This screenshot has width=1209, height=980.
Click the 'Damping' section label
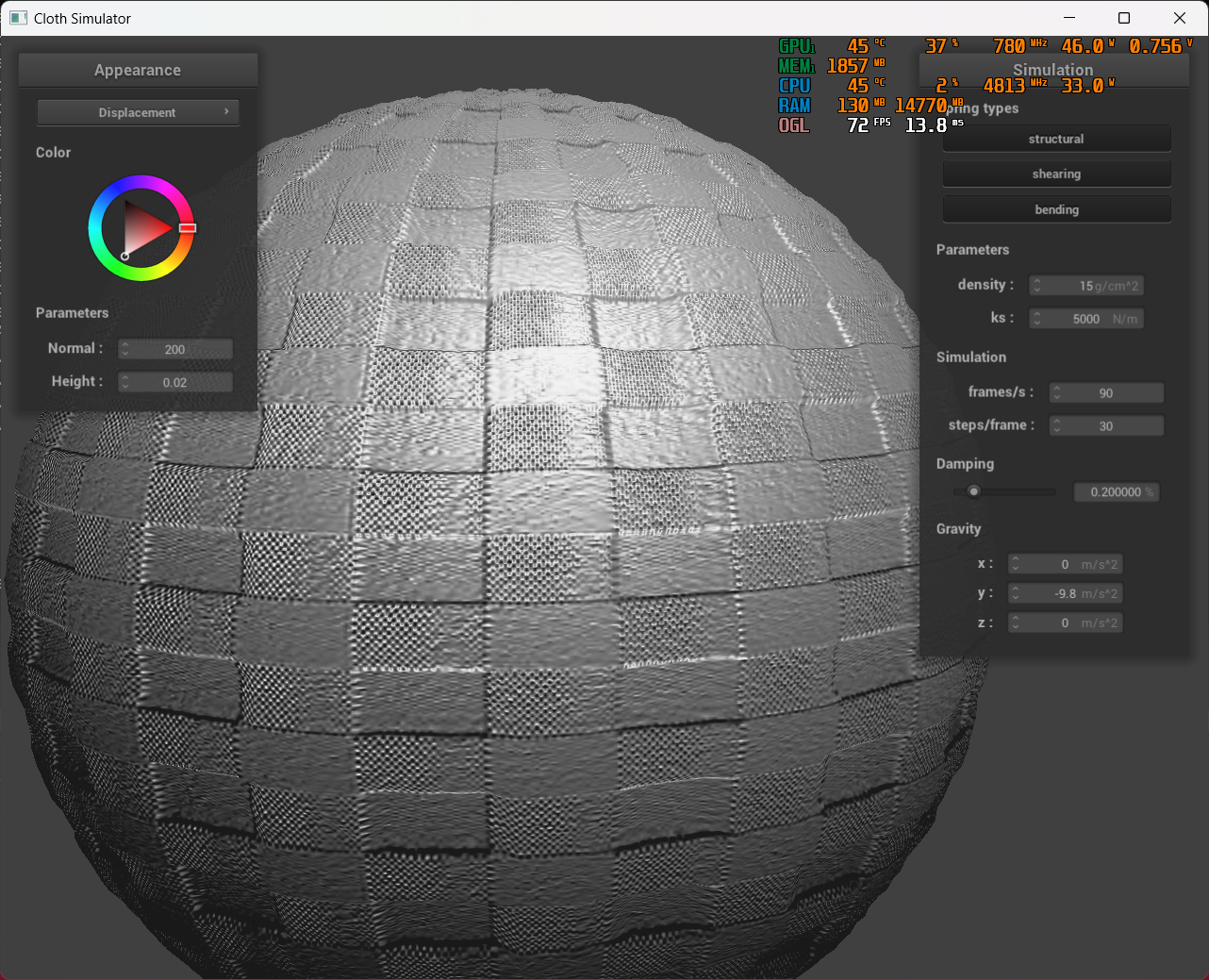click(965, 464)
